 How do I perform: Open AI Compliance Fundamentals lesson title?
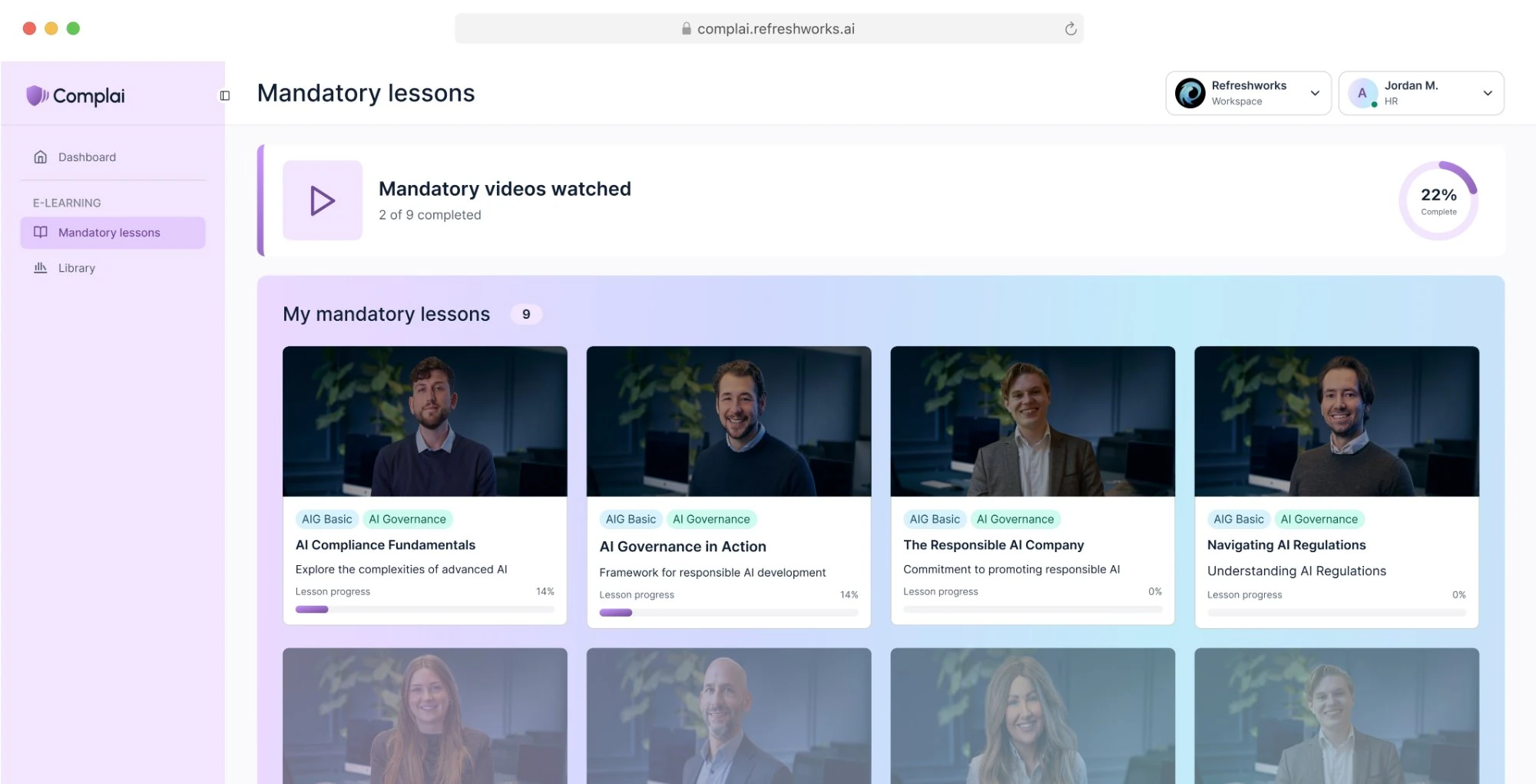pyautogui.click(x=385, y=544)
